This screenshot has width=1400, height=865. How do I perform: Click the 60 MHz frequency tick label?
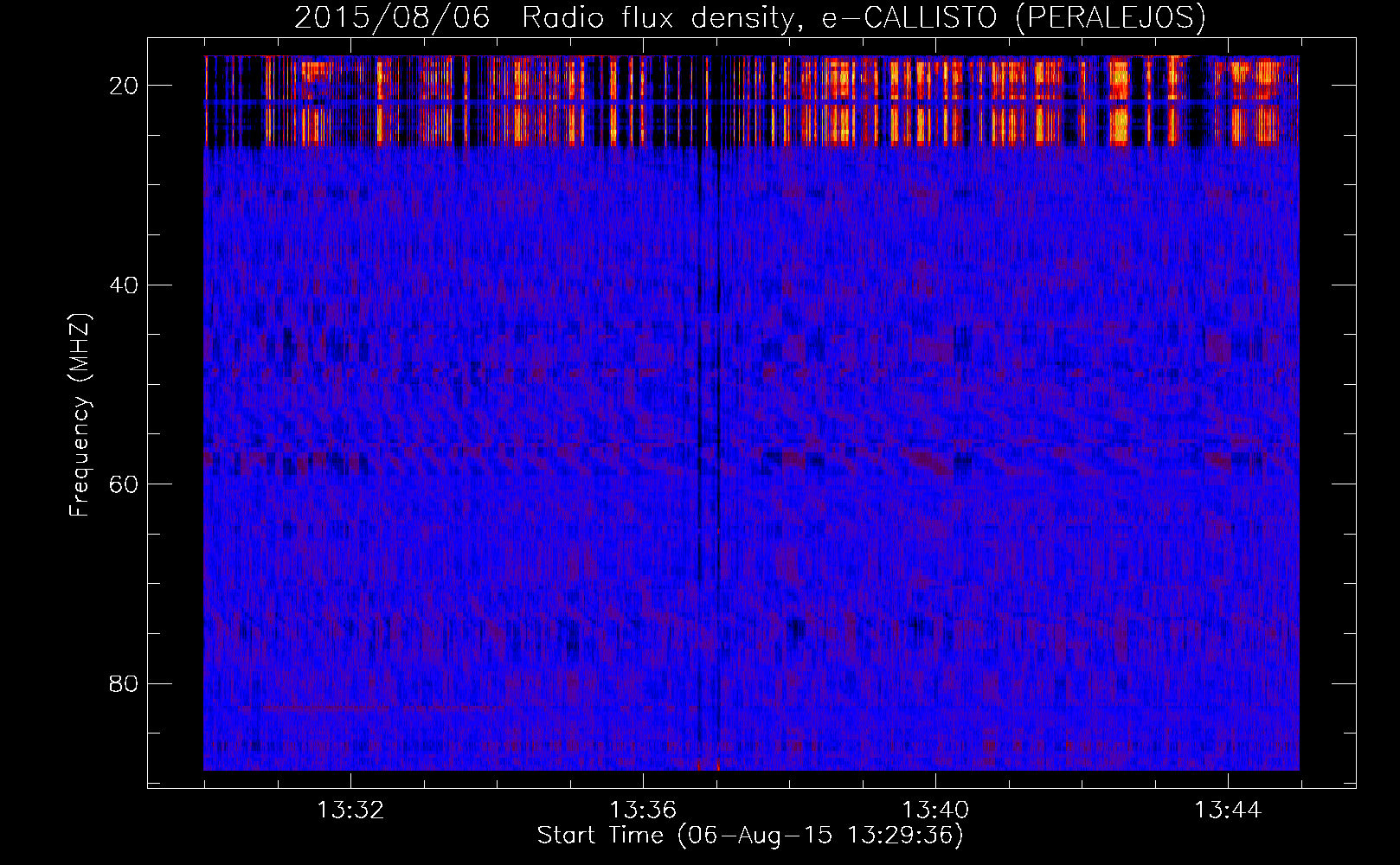point(124,484)
